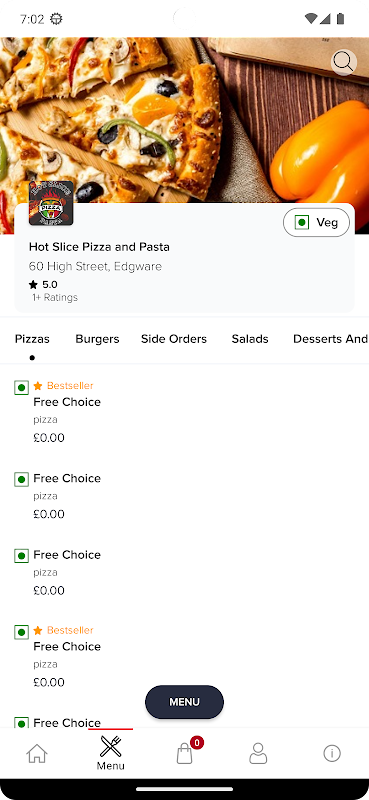Select the Pizzas category tab
Screen dimensions: 369x800
tap(32, 339)
